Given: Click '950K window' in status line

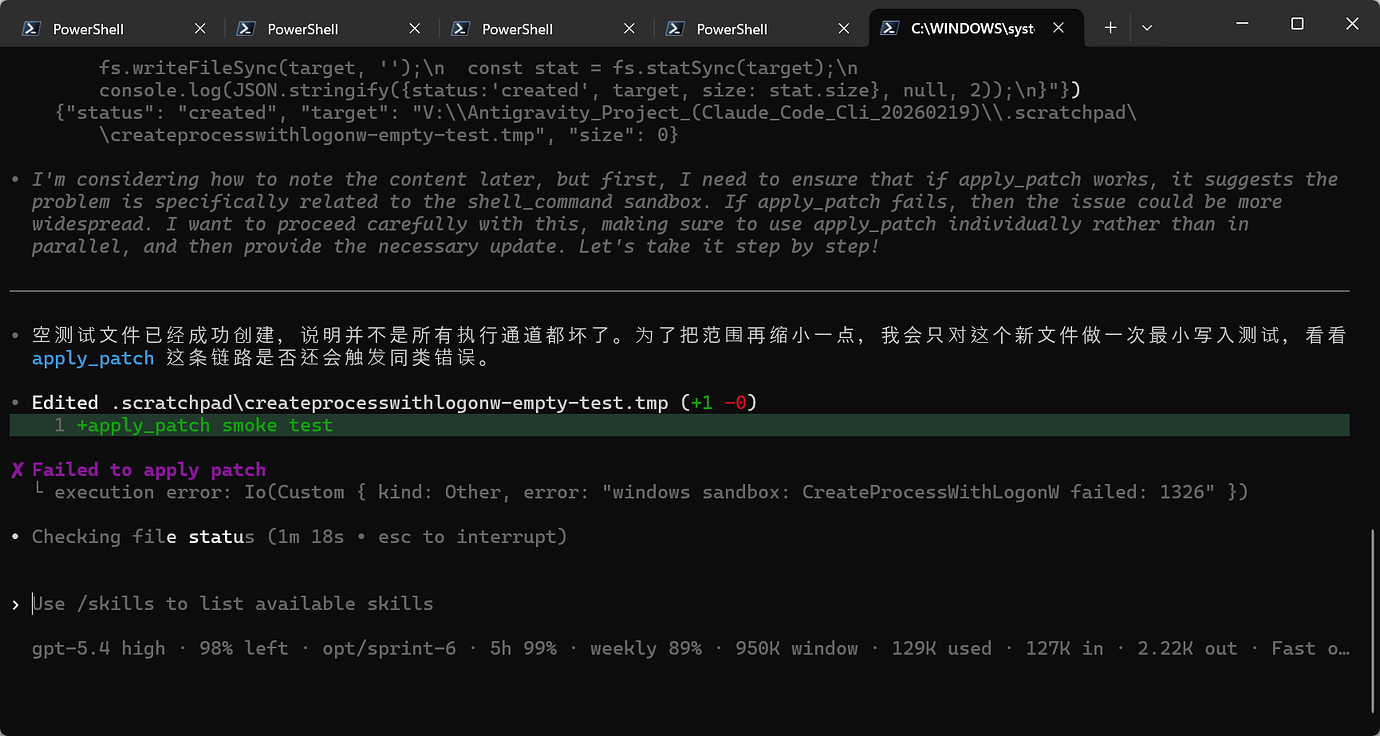Looking at the screenshot, I should [x=797, y=648].
